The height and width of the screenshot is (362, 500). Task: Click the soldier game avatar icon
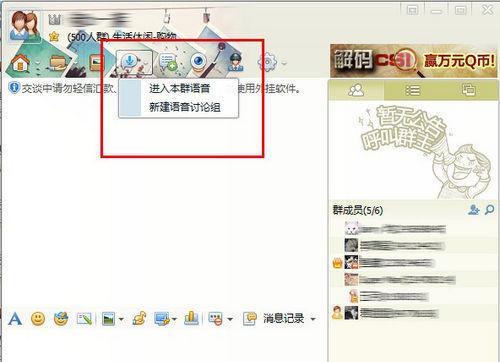236,62
